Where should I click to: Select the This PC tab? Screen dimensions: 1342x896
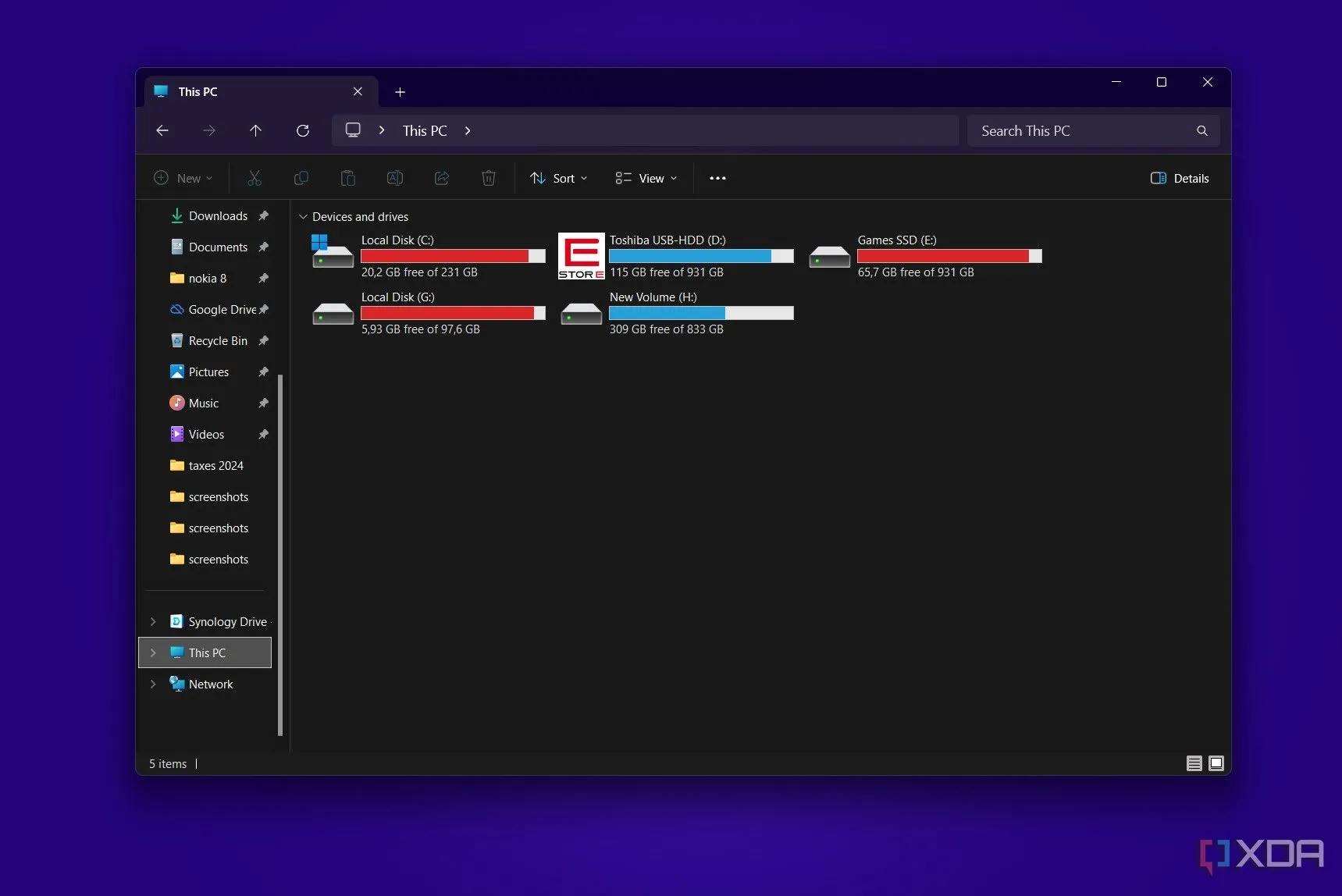(x=261, y=91)
